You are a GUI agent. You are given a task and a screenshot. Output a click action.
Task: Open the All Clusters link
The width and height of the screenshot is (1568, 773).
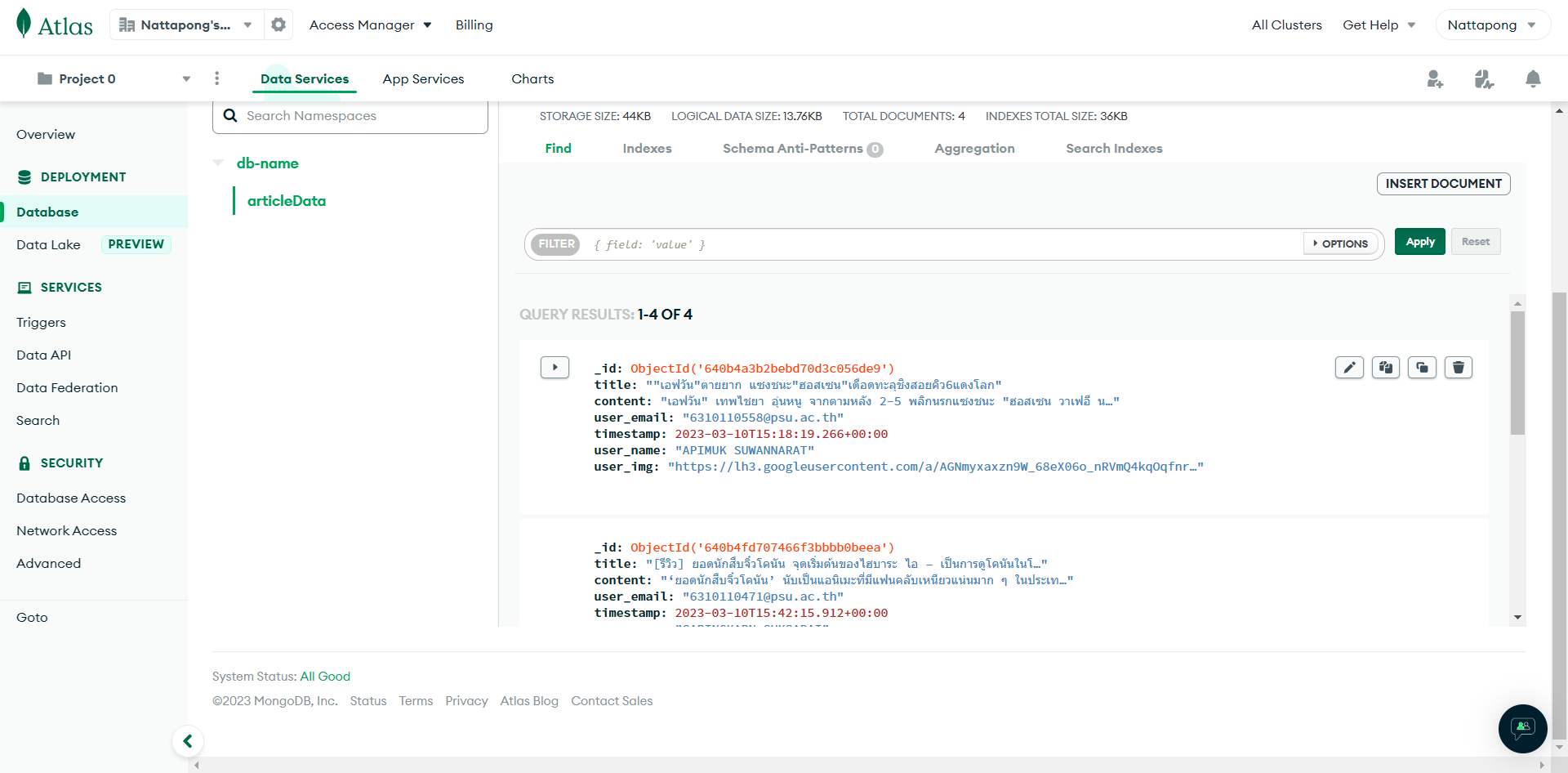click(1286, 25)
